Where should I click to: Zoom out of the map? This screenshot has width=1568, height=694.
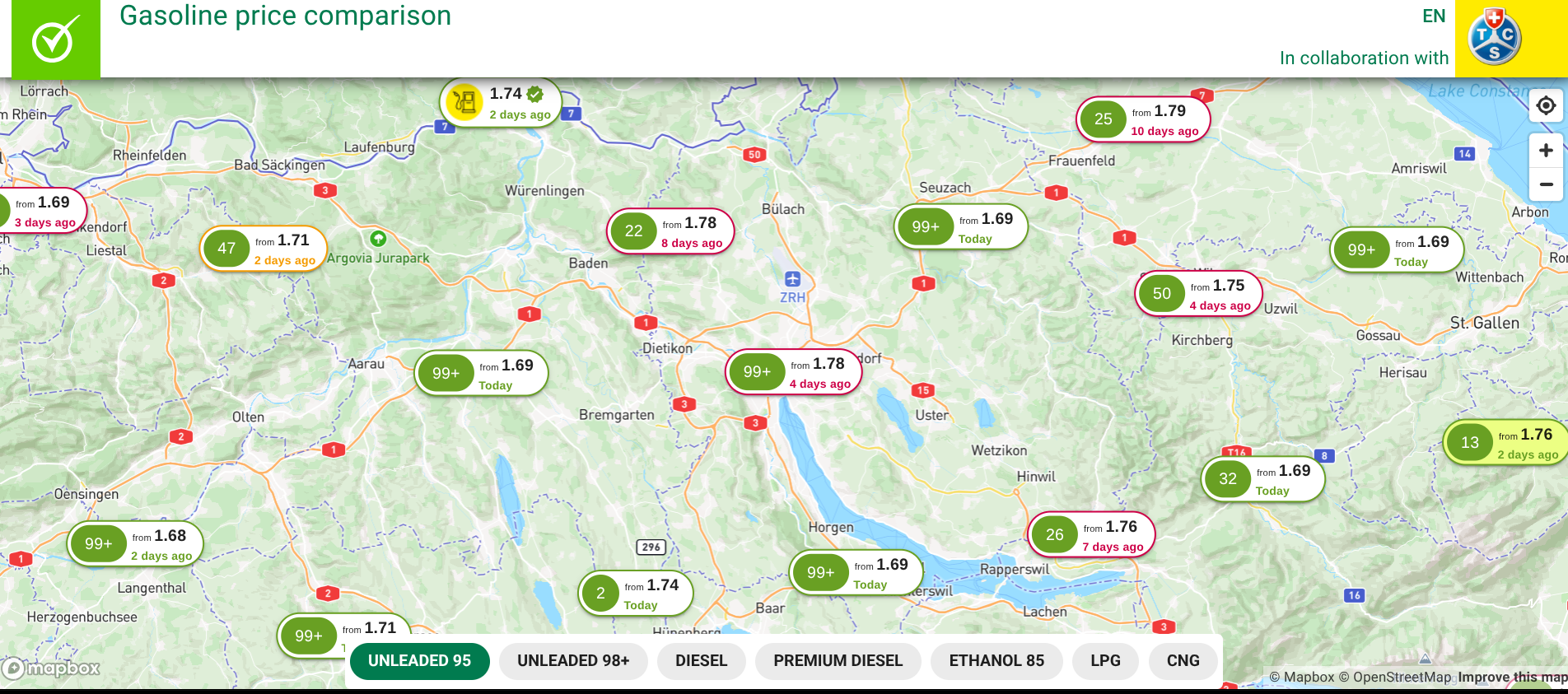click(1546, 184)
